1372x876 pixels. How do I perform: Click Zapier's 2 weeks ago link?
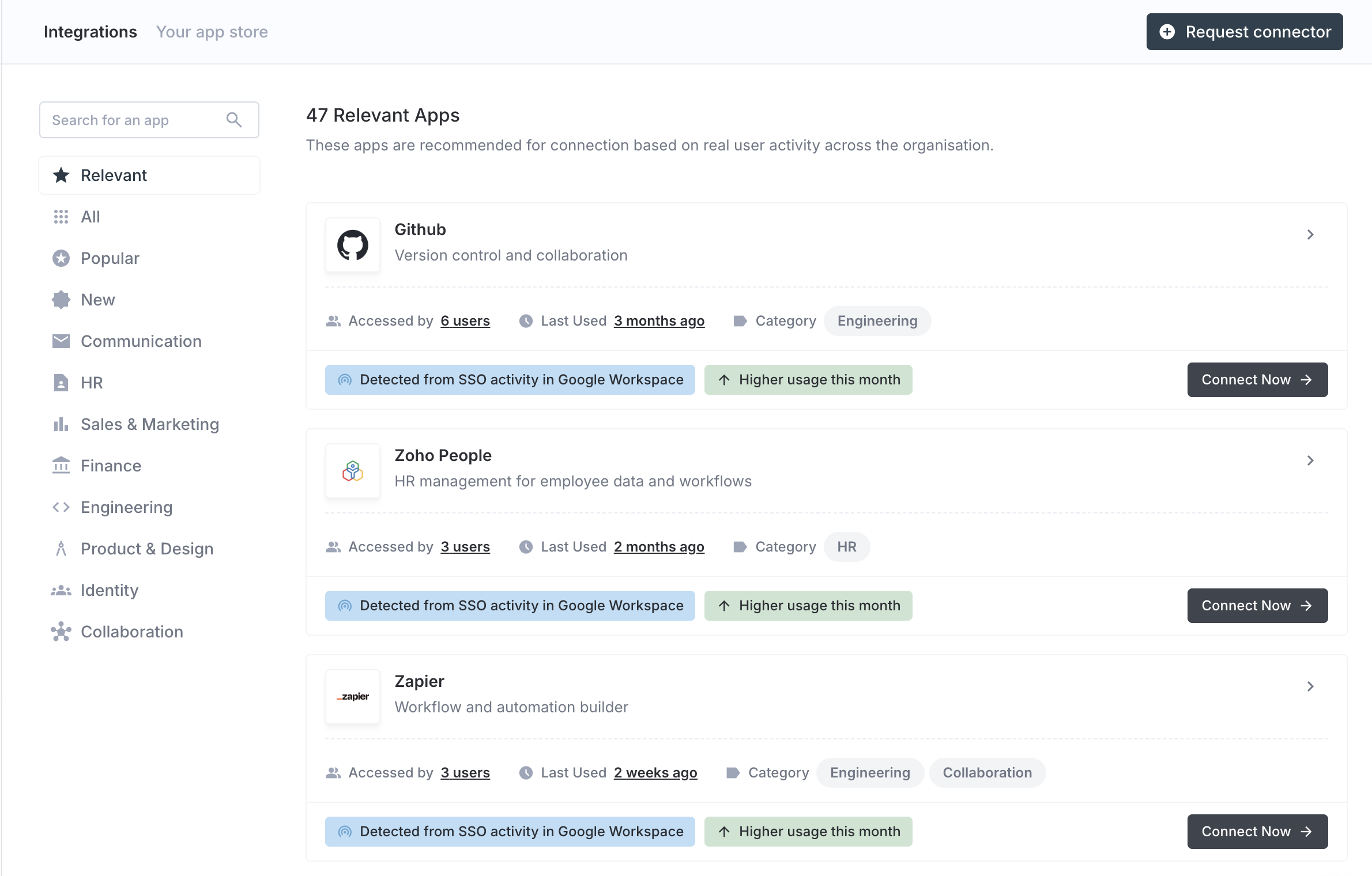(x=655, y=773)
